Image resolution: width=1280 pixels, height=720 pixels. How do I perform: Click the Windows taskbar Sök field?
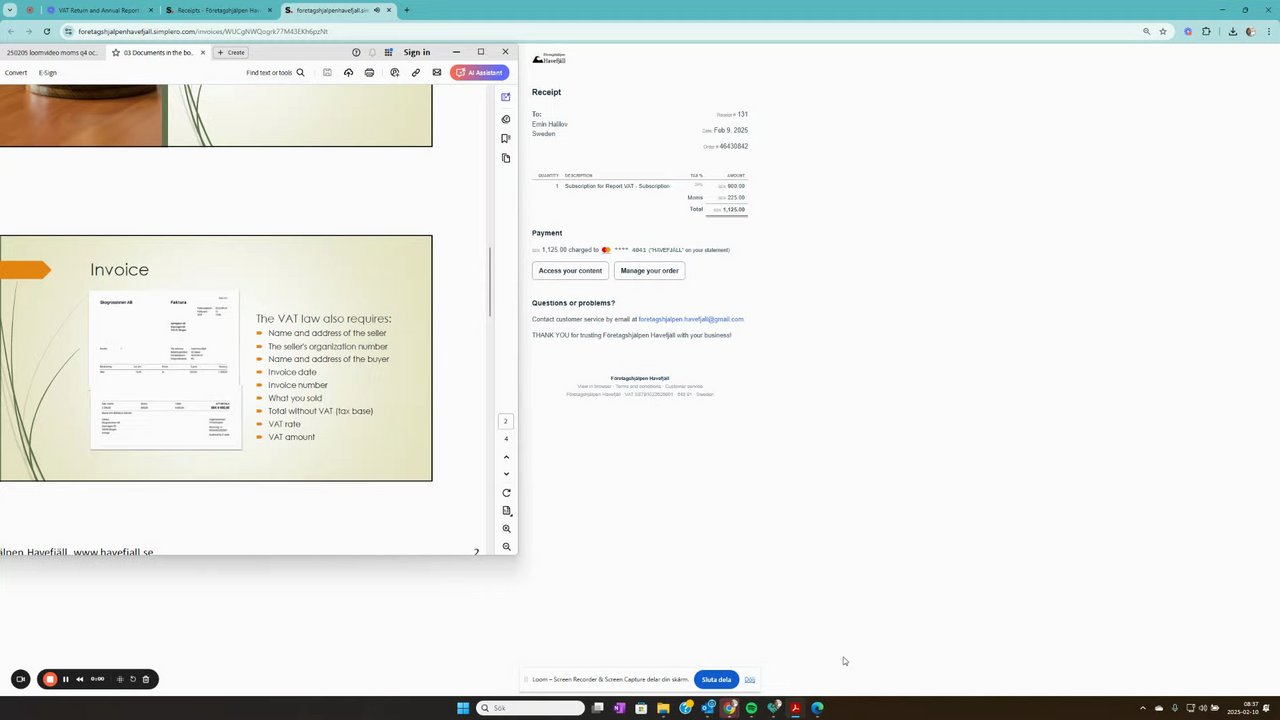coord(530,708)
